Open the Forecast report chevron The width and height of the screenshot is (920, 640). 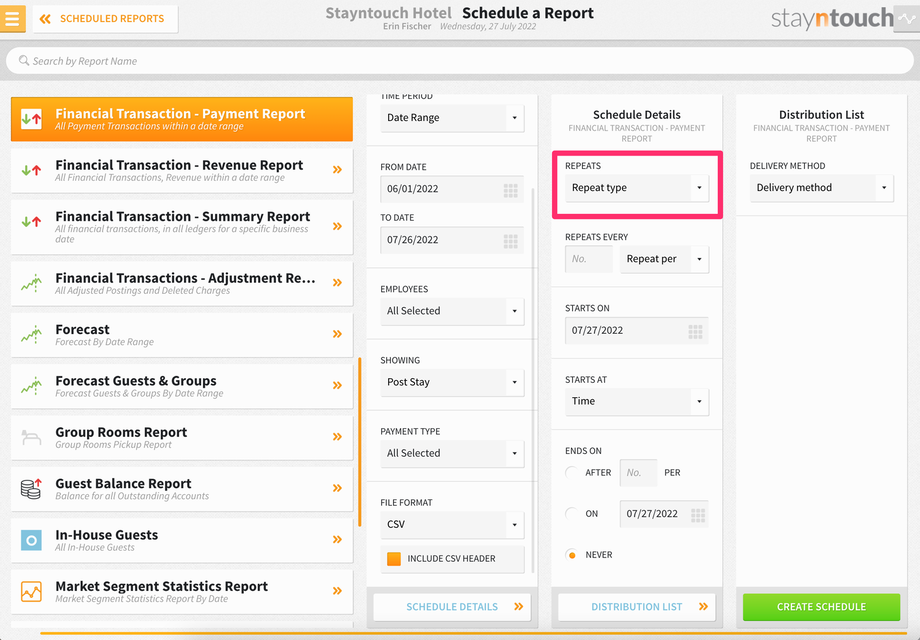(337, 334)
